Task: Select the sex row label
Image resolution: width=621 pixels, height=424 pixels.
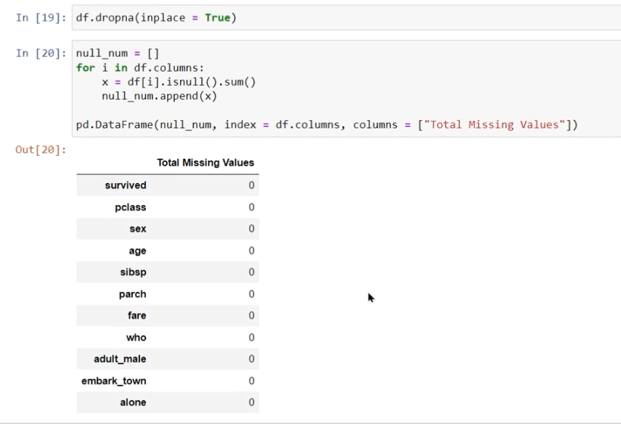Action: (x=137, y=229)
